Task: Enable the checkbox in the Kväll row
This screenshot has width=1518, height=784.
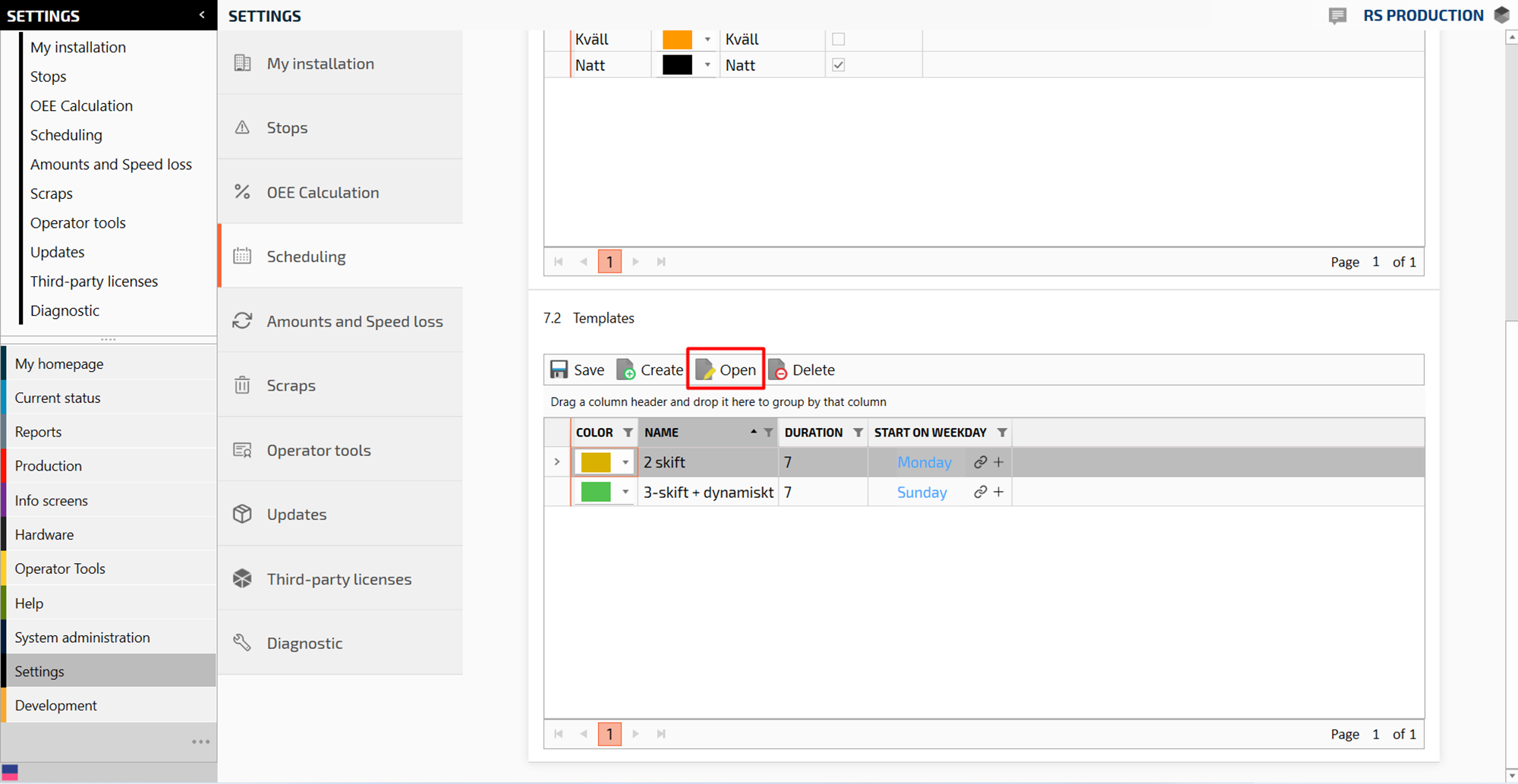Action: pos(838,39)
